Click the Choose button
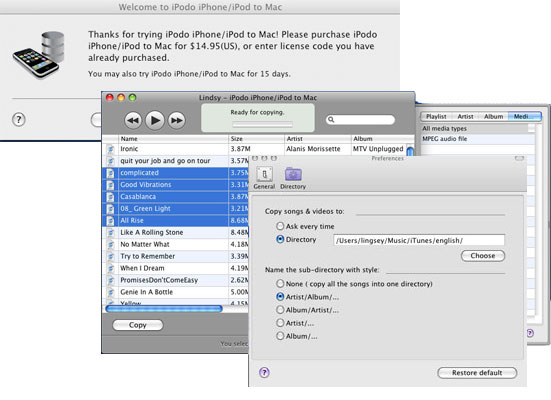 [x=483, y=256]
